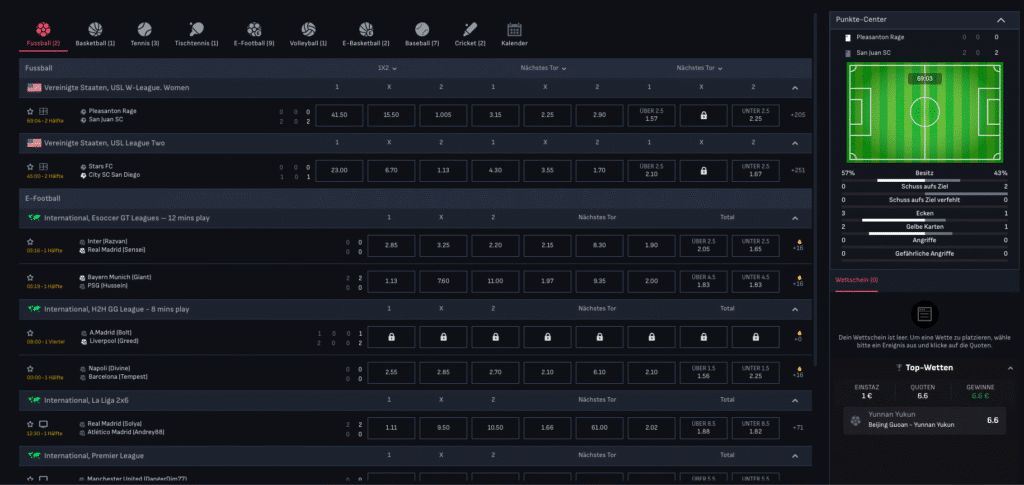Open the E-Basketball sport icon

[x=366, y=29]
